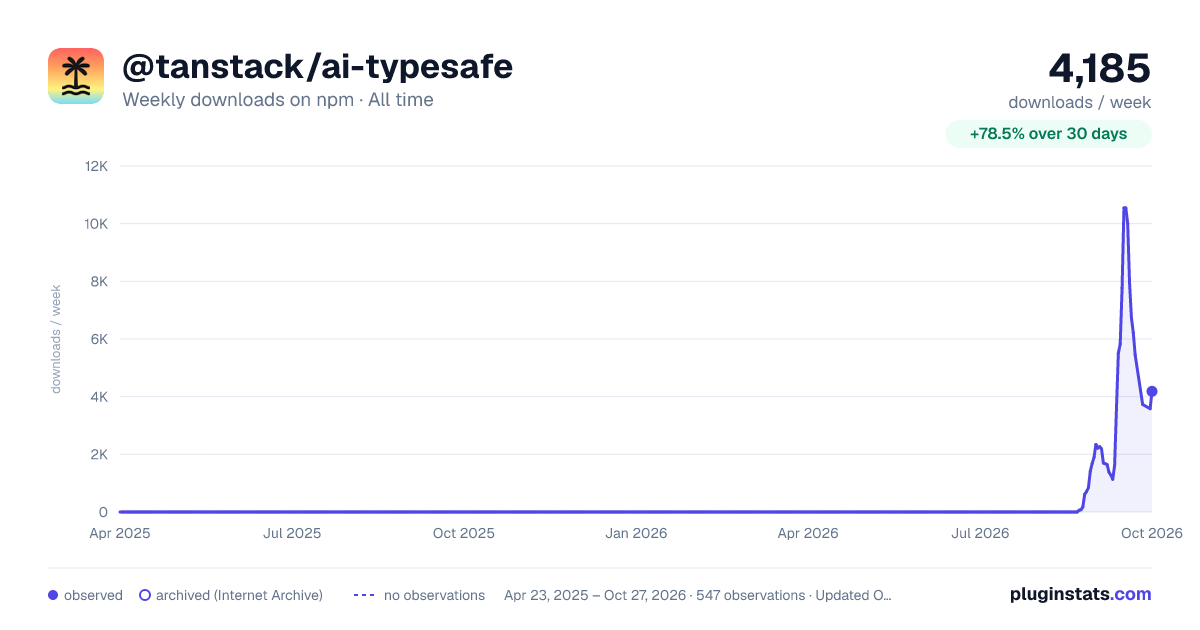Click the 4,185 downloads count
Screen dimensions: 1200x630
1099,68
